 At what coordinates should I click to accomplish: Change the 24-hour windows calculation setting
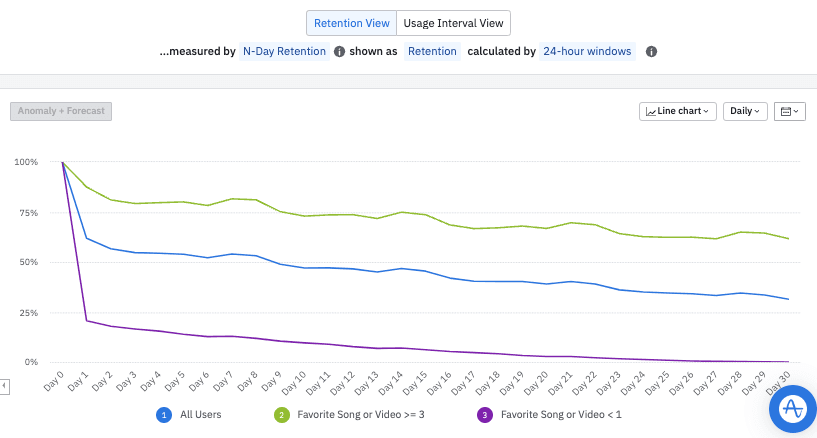pos(586,52)
